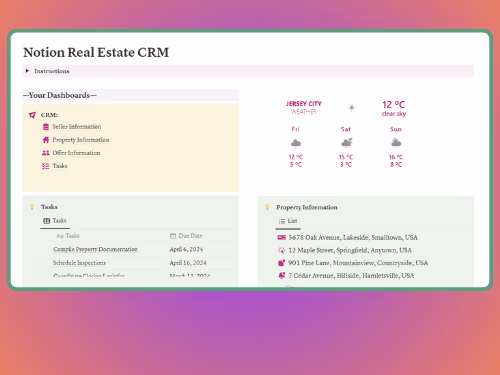Open 901 Pine Lane property entry
The height and width of the screenshot is (375, 500).
point(358,263)
